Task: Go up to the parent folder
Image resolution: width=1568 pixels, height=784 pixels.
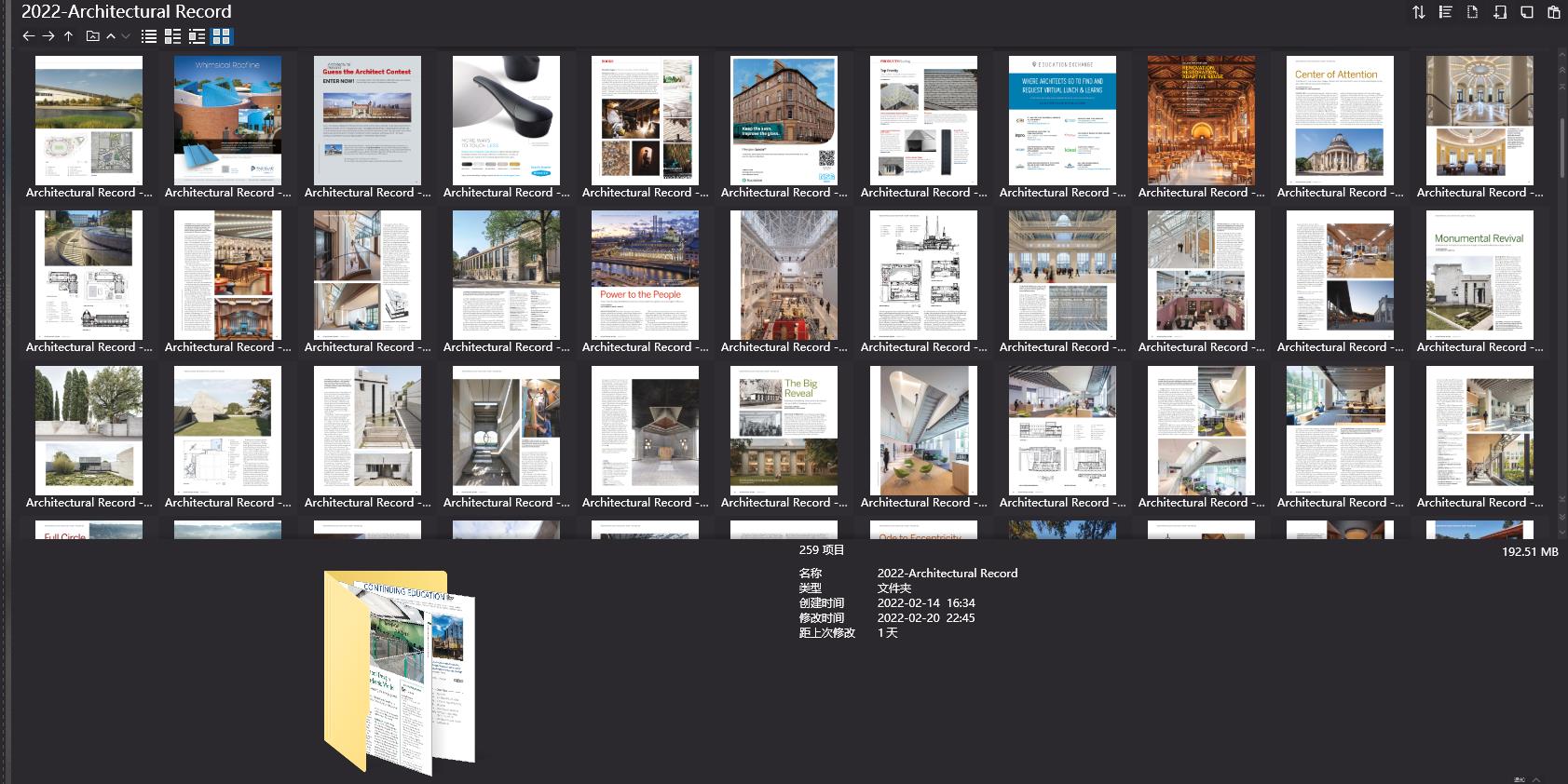Action: [x=69, y=36]
